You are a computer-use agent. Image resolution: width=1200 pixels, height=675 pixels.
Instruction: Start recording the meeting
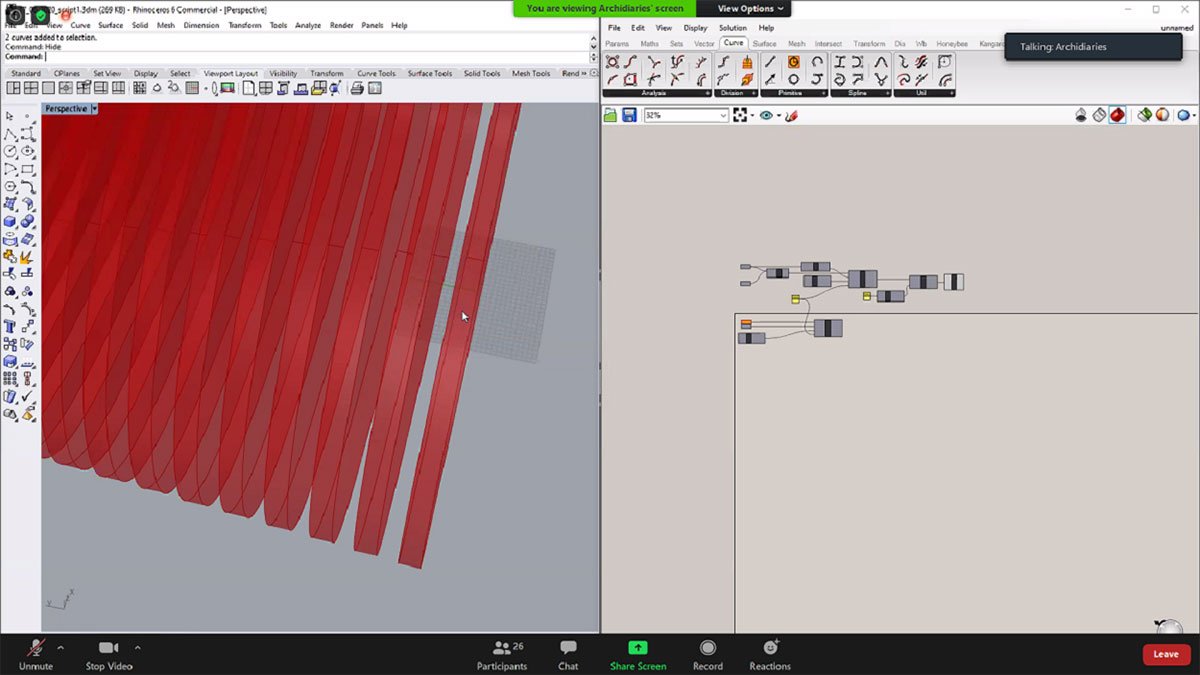[x=707, y=652]
